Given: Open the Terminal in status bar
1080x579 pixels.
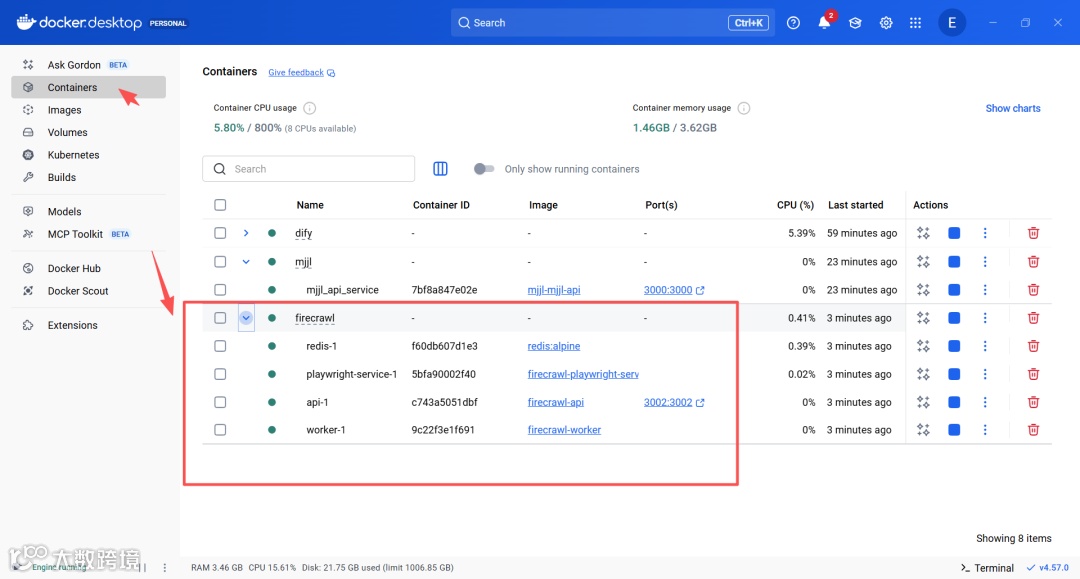Looking at the screenshot, I should pos(987,568).
